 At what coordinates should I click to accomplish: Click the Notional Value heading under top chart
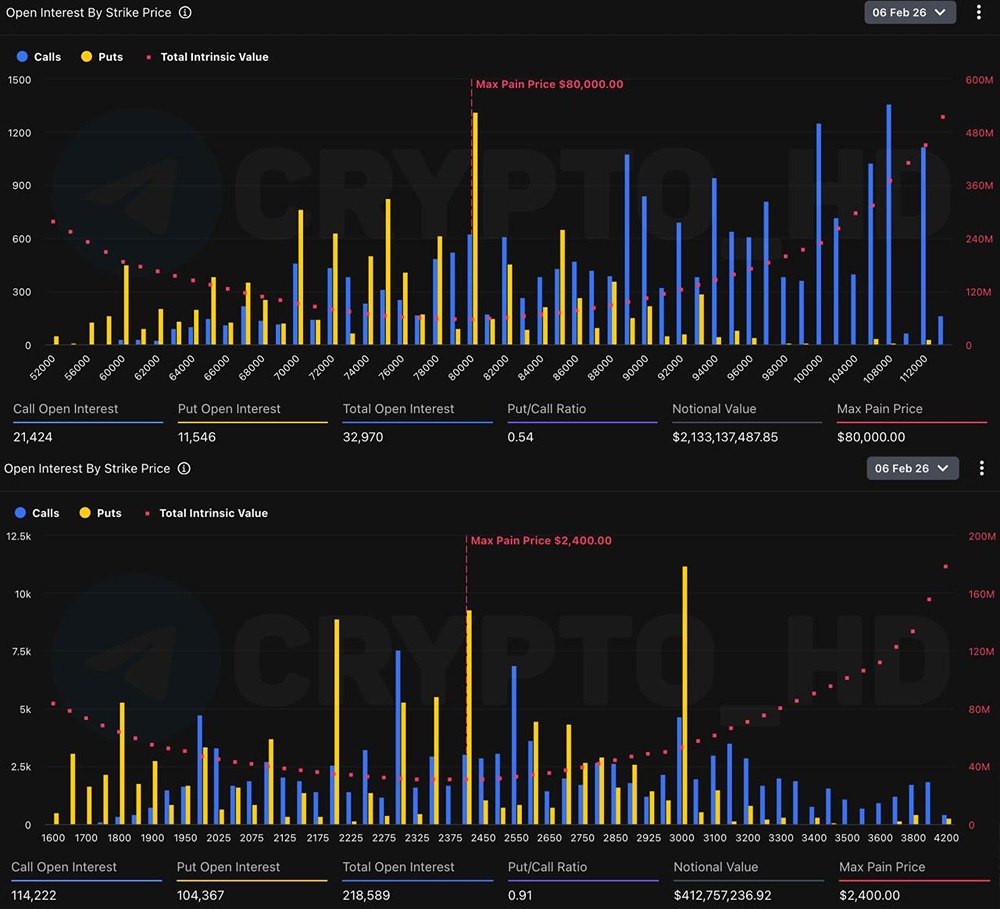[714, 409]
